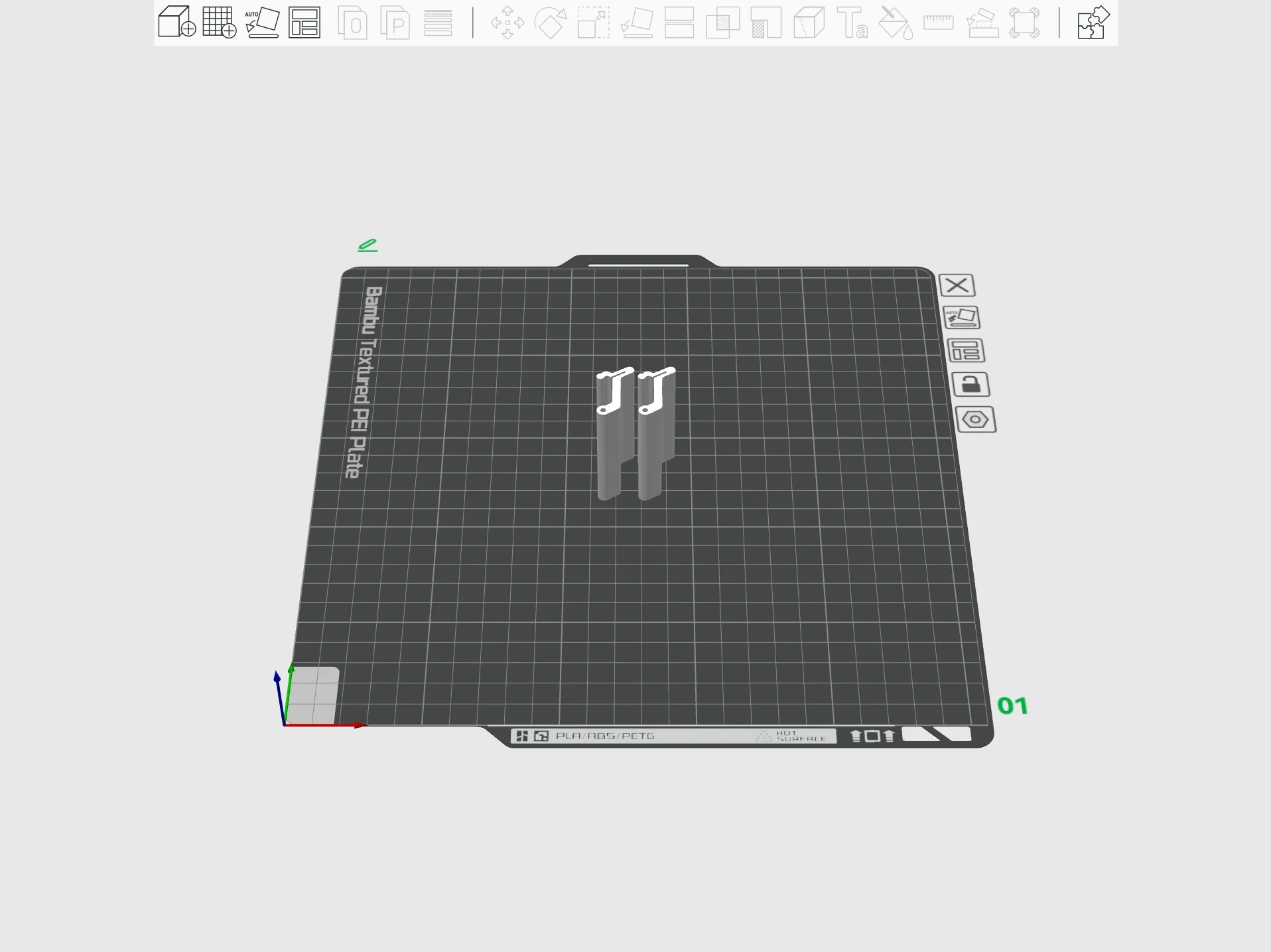This screenshot has width=1271, height=952.
Task: Select the Color painting bucket tool
Action: (896, 23)
